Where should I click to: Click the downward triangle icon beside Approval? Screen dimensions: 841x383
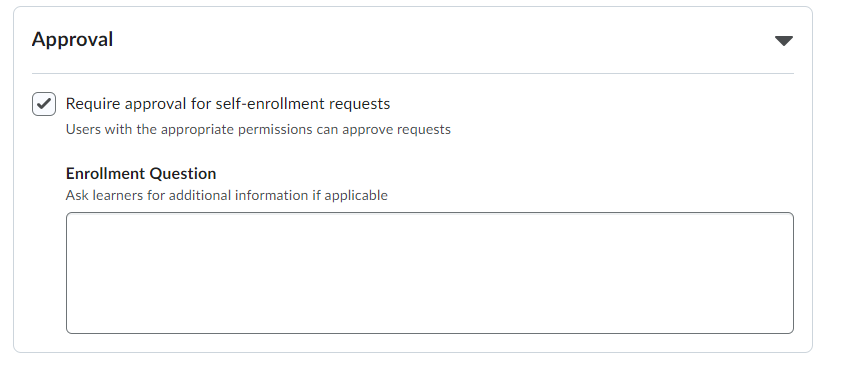pos(784,41)
